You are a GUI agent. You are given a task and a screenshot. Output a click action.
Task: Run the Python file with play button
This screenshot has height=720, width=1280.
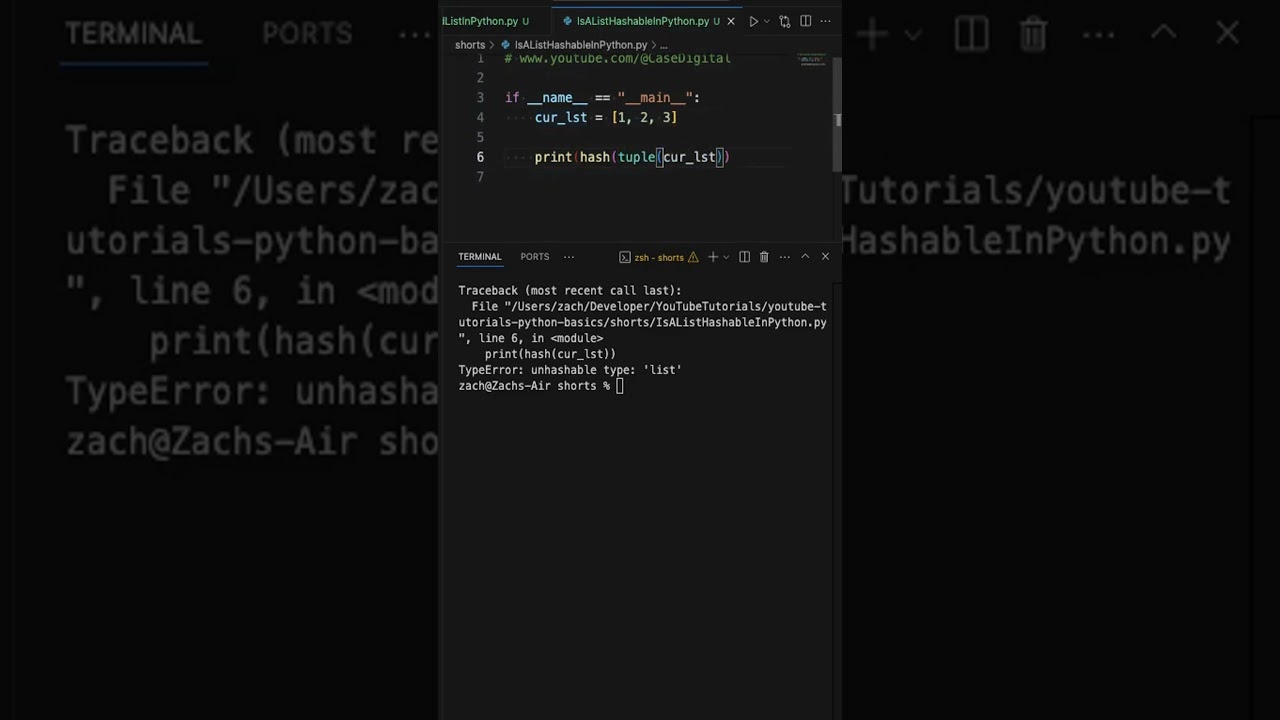coord(753,21)
